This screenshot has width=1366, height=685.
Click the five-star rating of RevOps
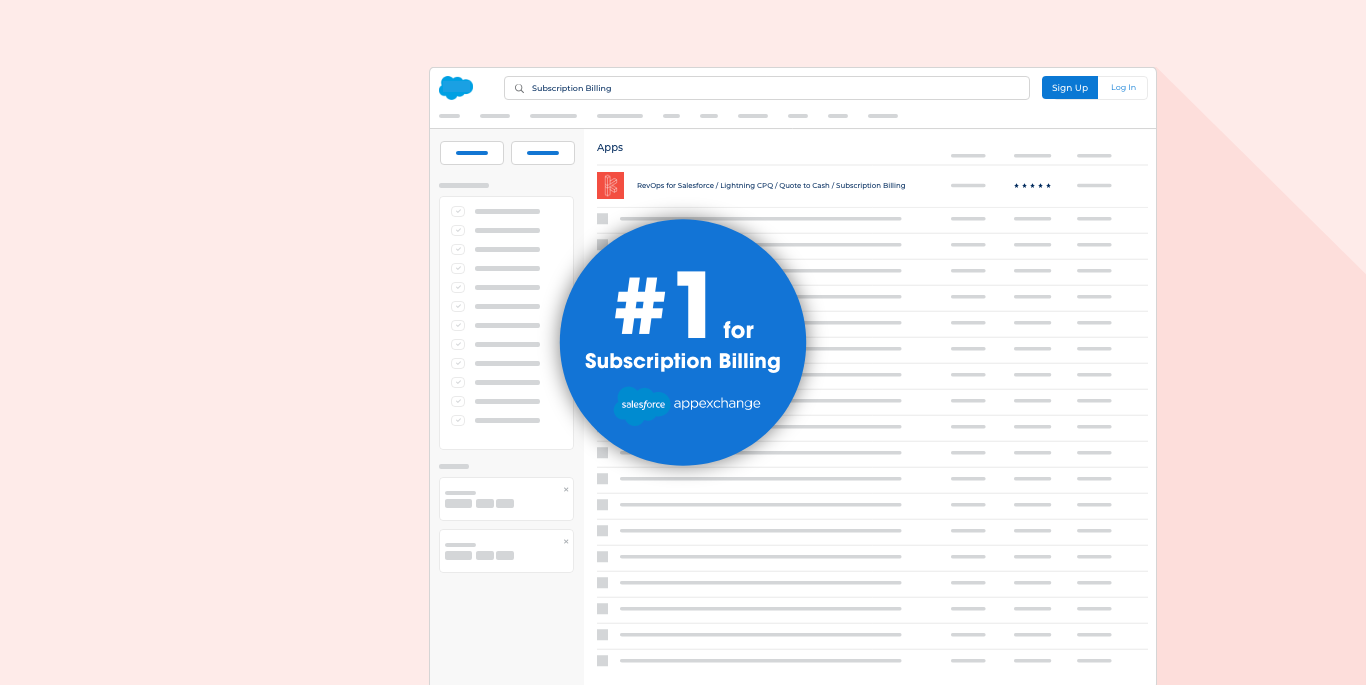click(1032, 186)
